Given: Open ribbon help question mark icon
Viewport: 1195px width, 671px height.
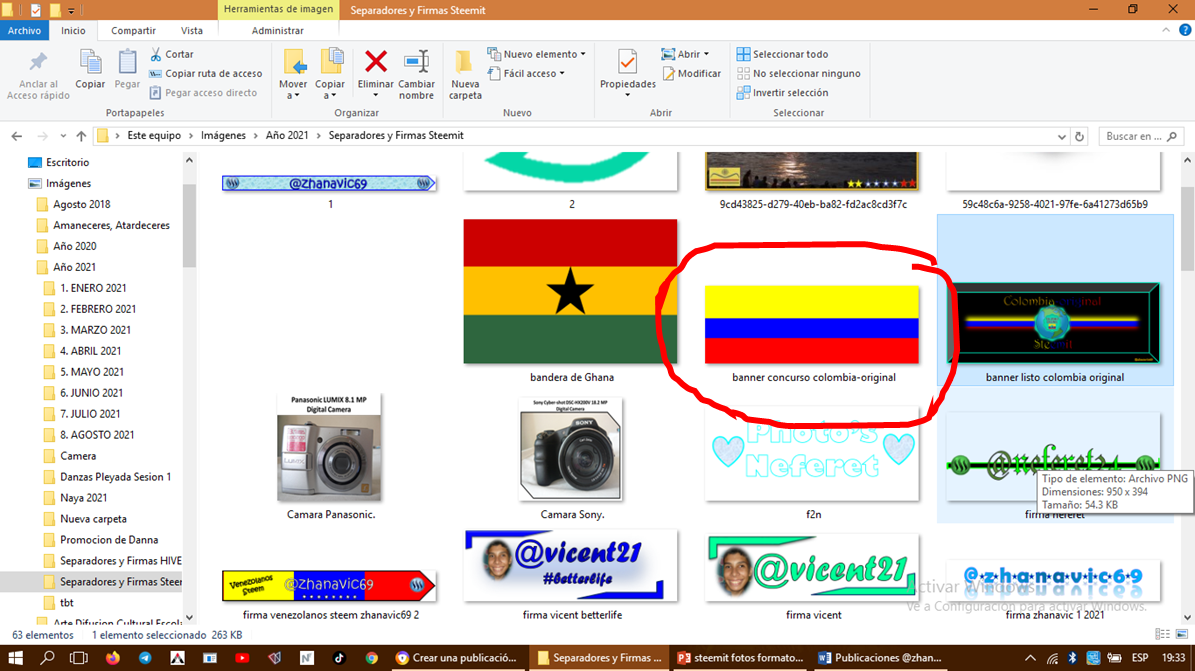Looking at the screenshot, I should coord(1185,30).
